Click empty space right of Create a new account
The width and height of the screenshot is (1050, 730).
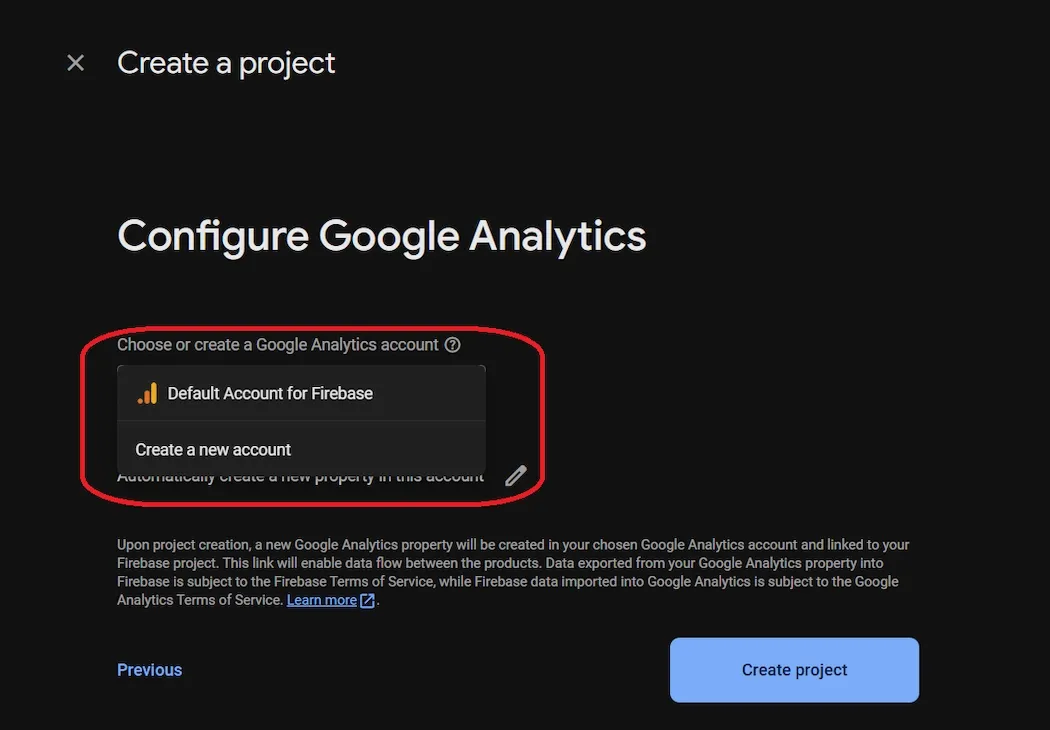pos(400,450)
